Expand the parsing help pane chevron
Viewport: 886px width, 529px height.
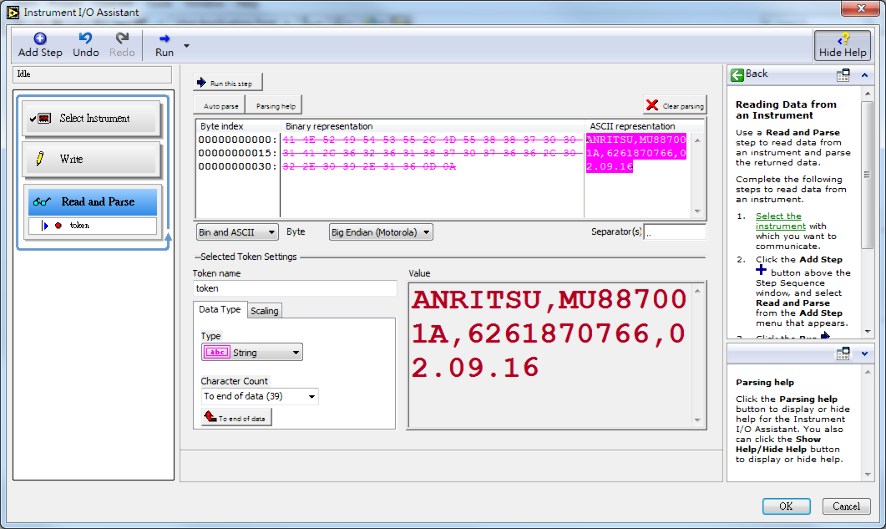tap(865, 354)
